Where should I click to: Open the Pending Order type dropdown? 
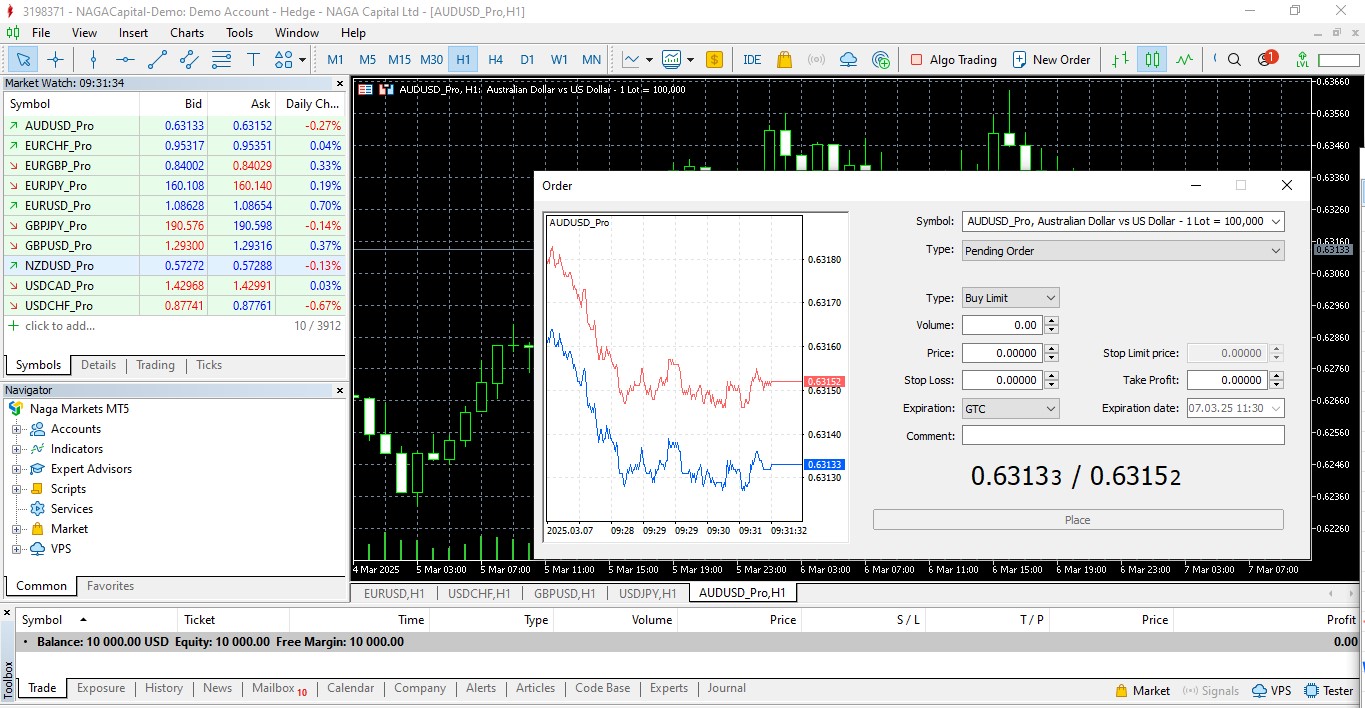(1123, 251)
